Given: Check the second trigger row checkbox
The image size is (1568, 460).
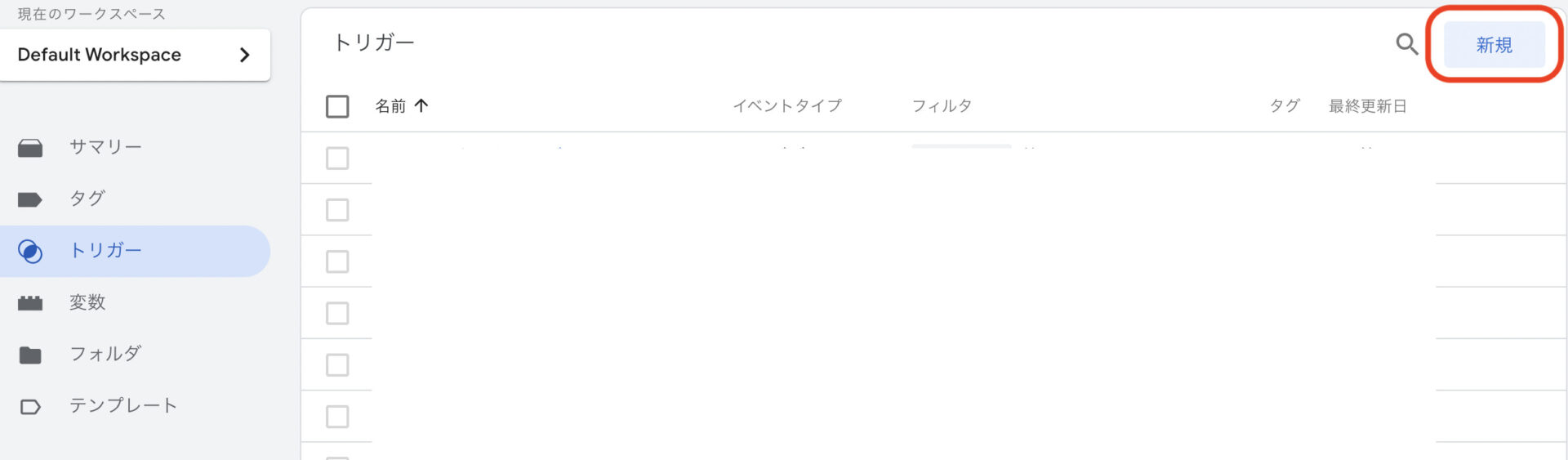Looking at the screenshot, I should [x=337, y=210].
